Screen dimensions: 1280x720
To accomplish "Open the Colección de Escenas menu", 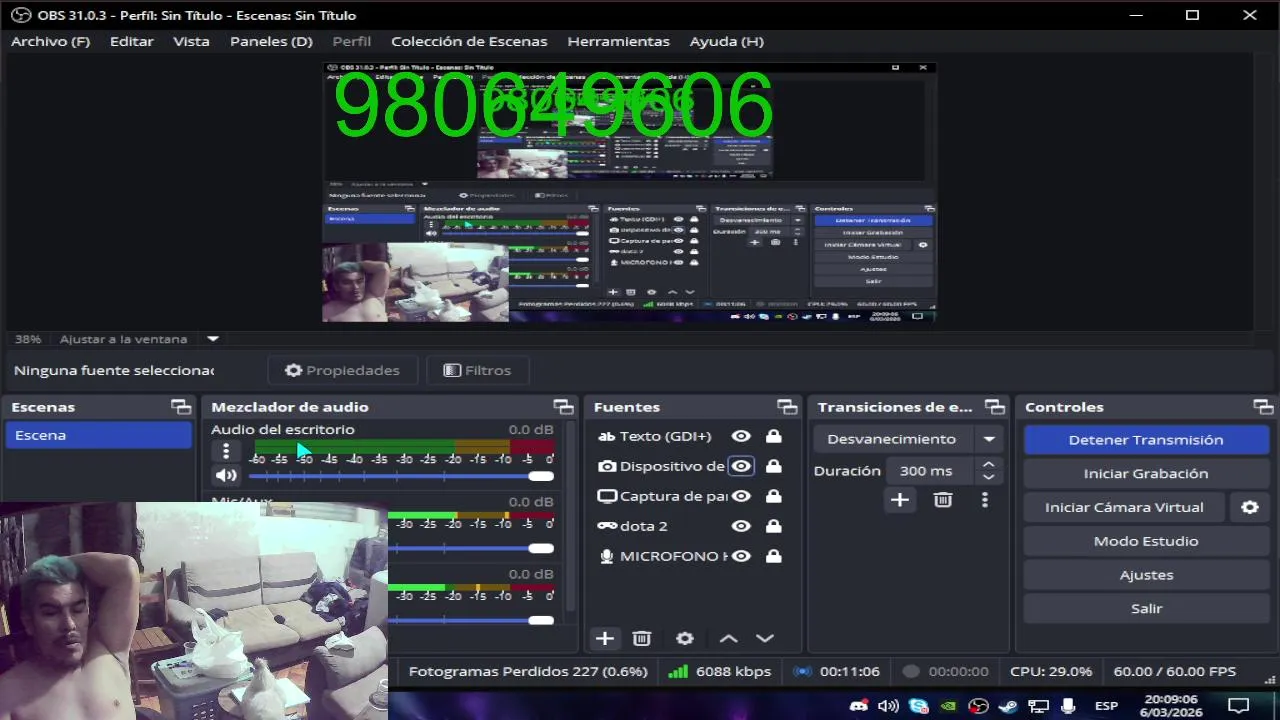I will (x=469, y=41).
